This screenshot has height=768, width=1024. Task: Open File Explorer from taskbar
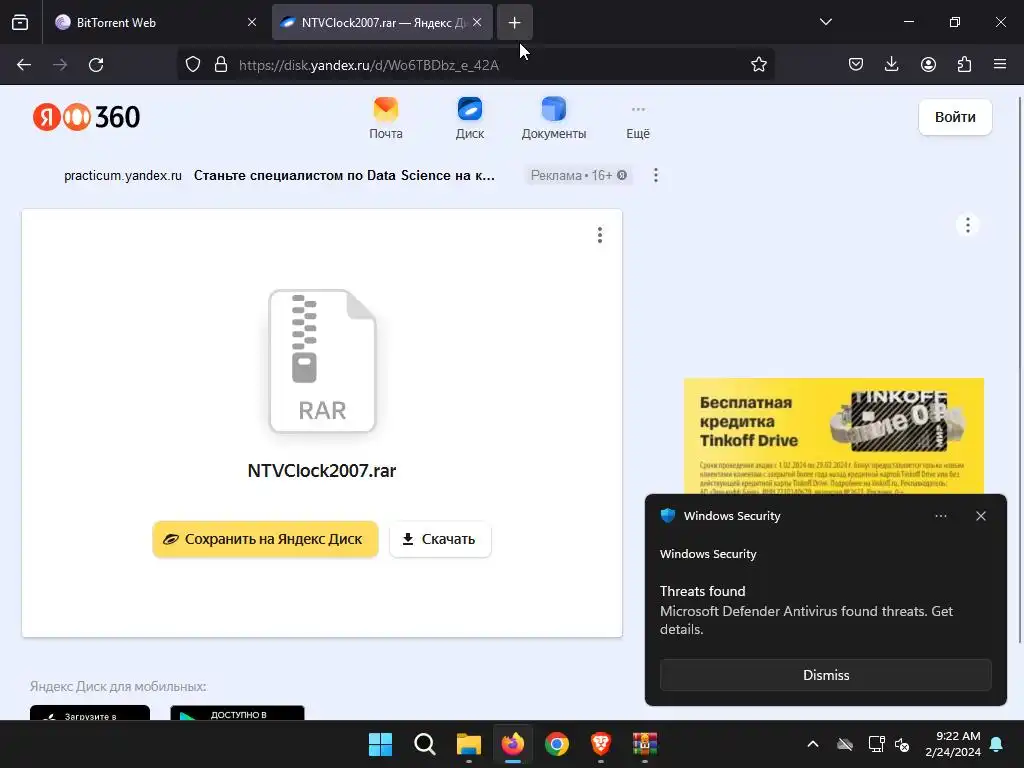coord(468,744)
